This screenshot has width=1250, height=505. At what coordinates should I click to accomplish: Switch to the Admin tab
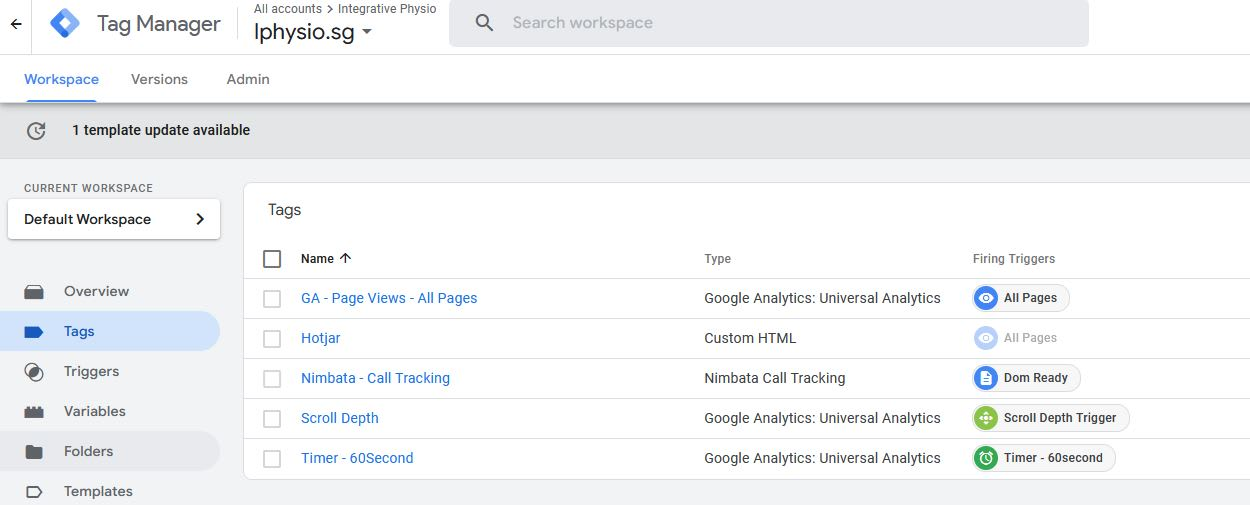pyautogui.click(x=248, y=79)
